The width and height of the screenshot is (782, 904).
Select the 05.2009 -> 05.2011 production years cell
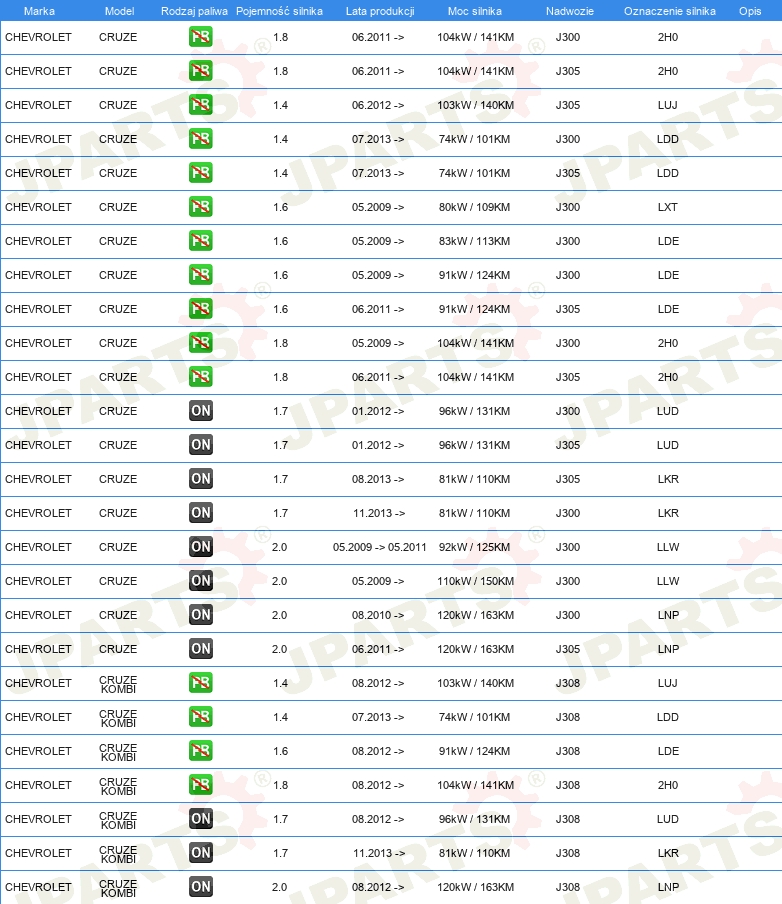[x=379, y=547]
